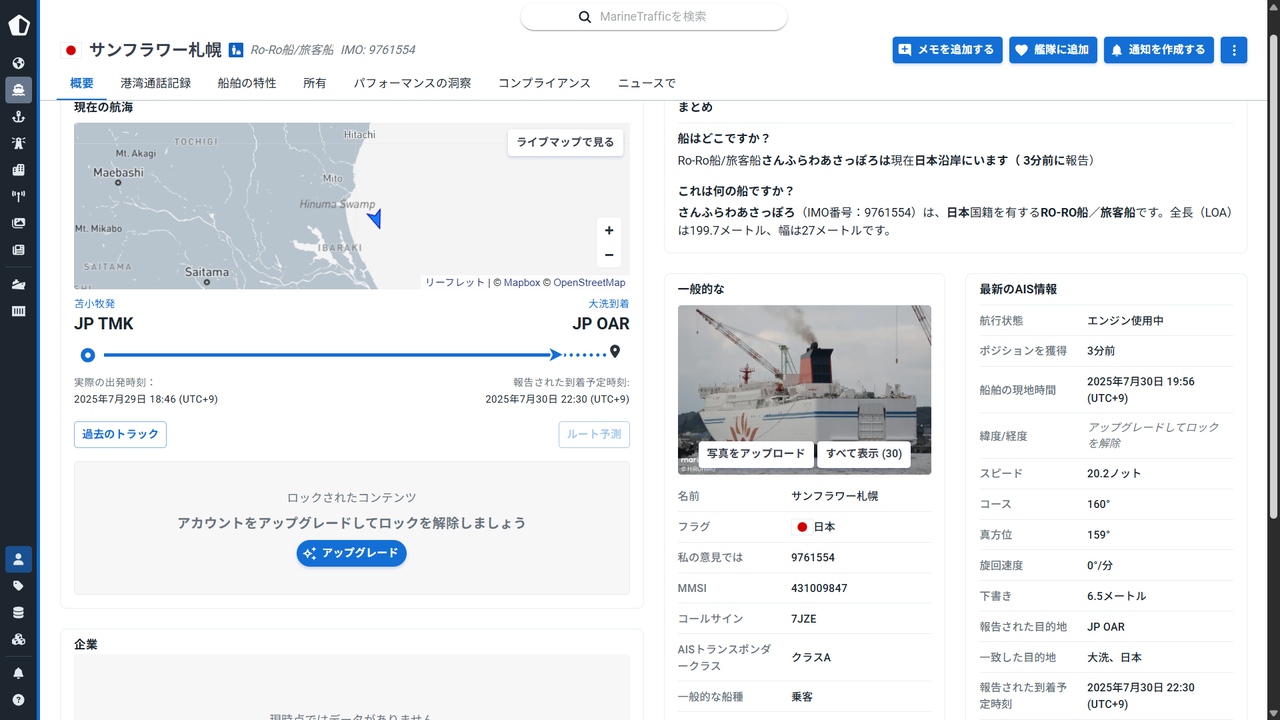Image resolution: width=1280 pixels, height=720 pixels.
Task: Open the Mapbox attribution link
Action: (x=521, y=283)
